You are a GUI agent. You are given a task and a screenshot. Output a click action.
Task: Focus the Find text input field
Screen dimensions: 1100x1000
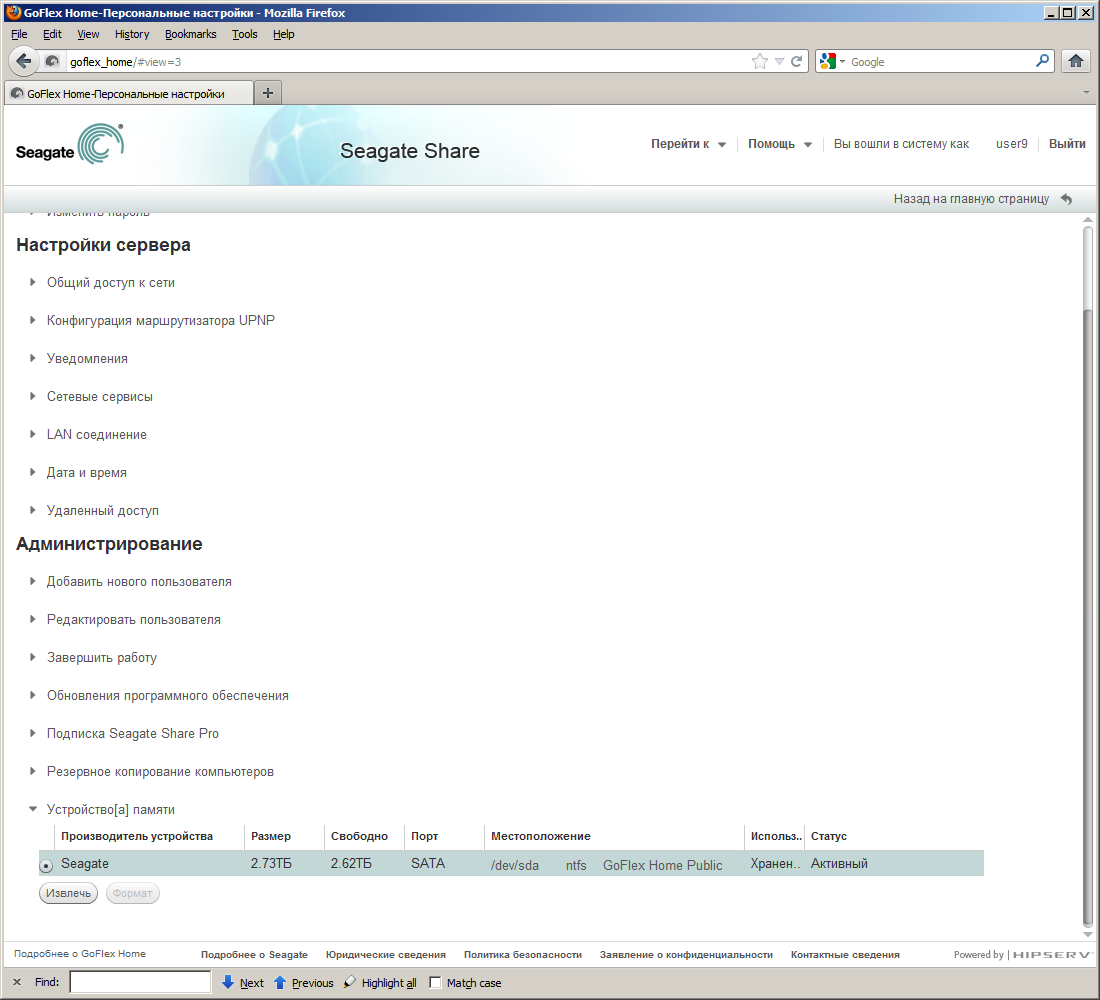(x=140, y=982)
